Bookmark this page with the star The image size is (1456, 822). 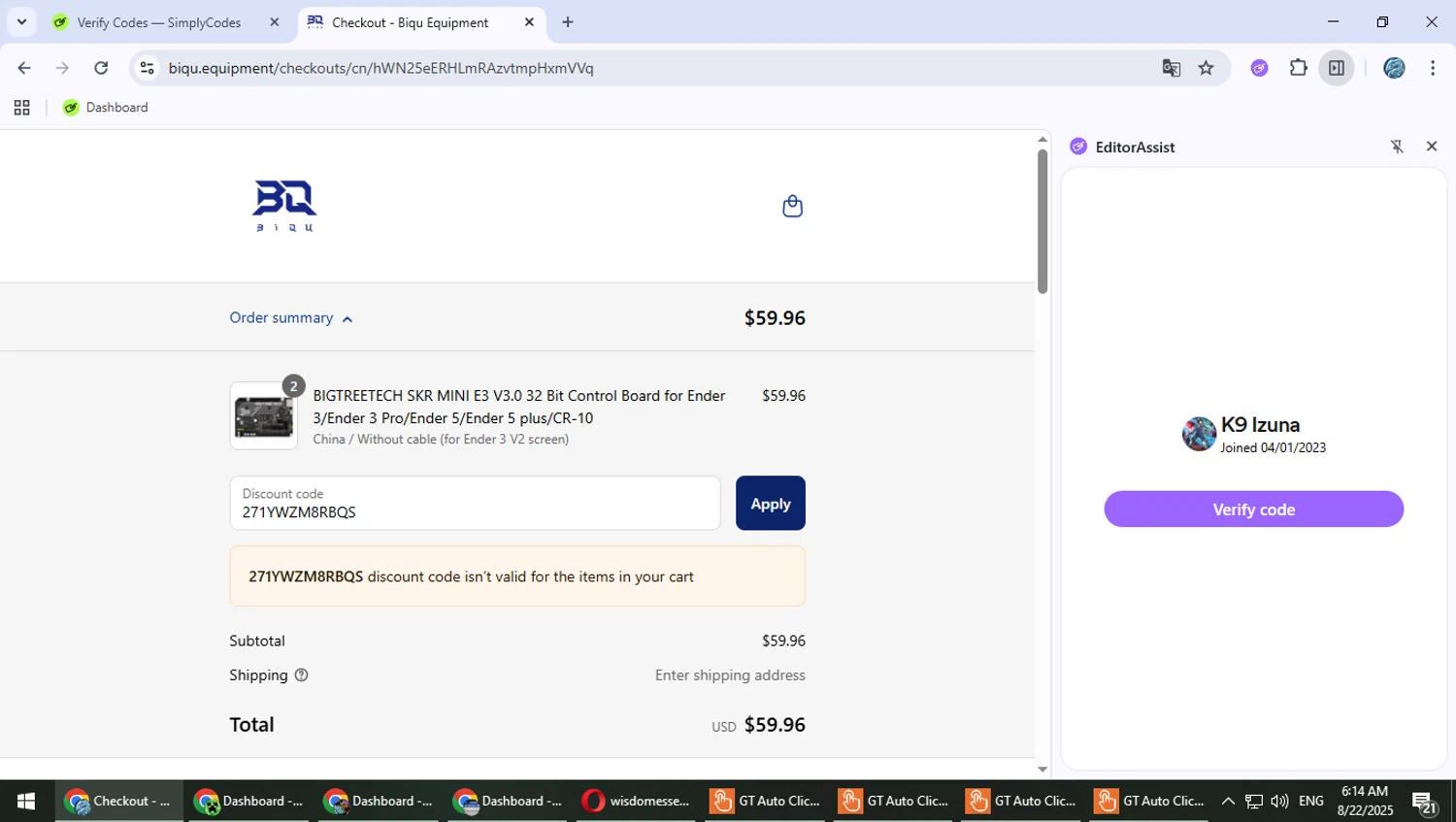1206,68
